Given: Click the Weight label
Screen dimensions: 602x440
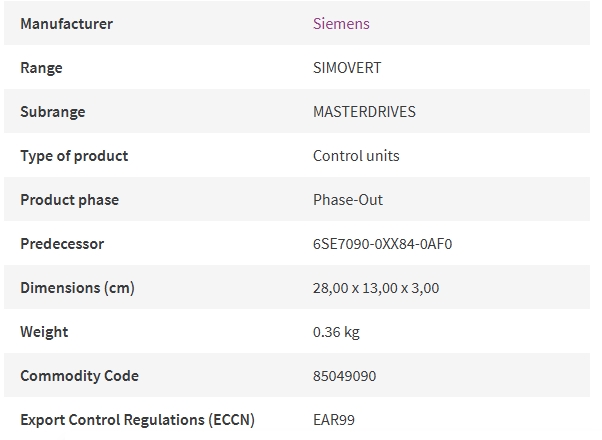Looking at the screenshot, I should pos(44,332).
